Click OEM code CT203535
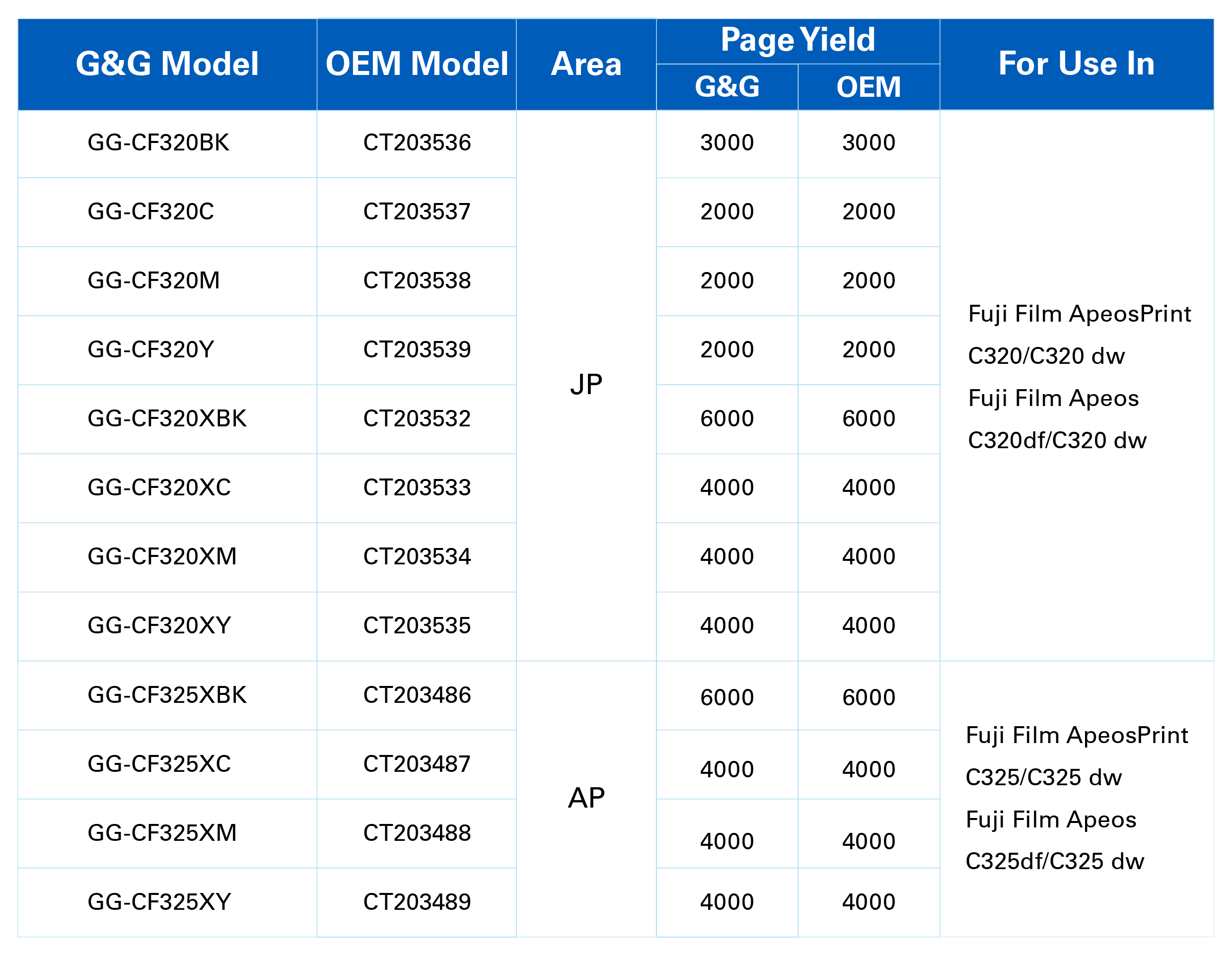 pyautogui.click(x=417, y=625)
